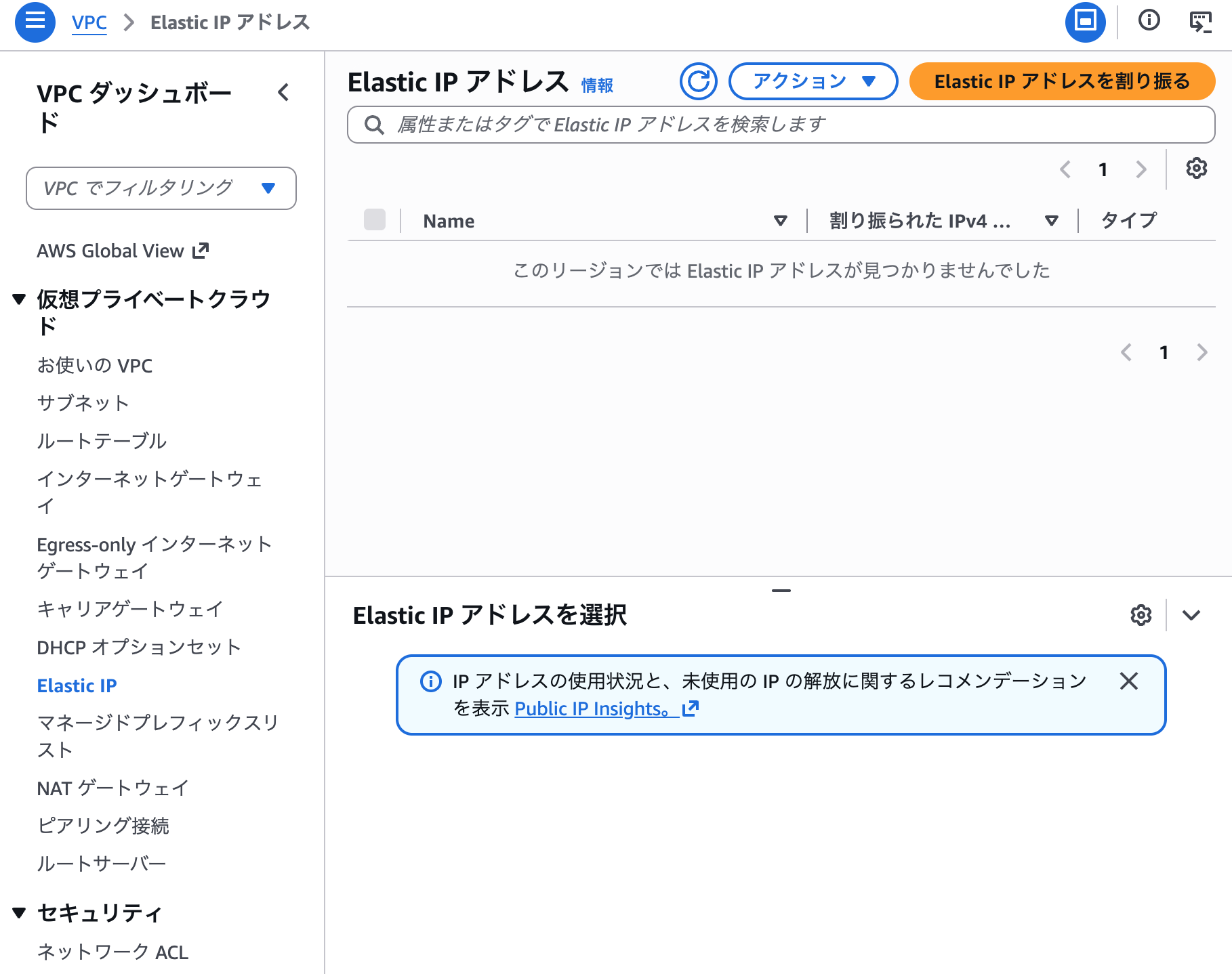Sort by the 割り振られた IPv4 column arrow
1232x974 pixels.
pyautogui.click(x=1052, y=221)
